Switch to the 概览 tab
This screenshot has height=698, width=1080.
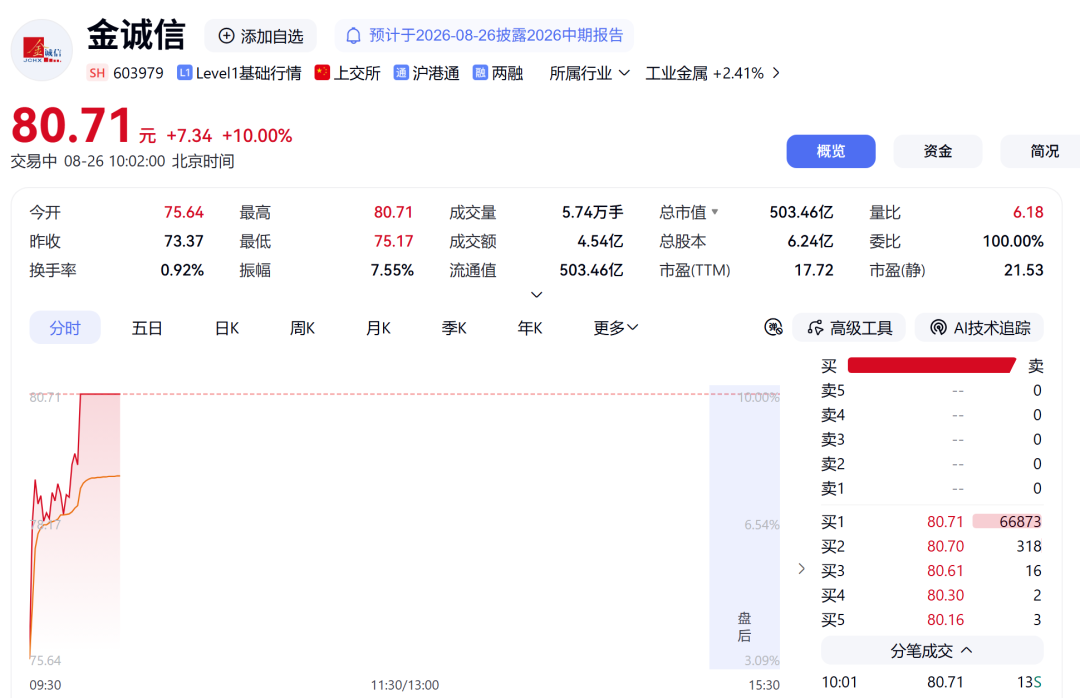(831, 151)
